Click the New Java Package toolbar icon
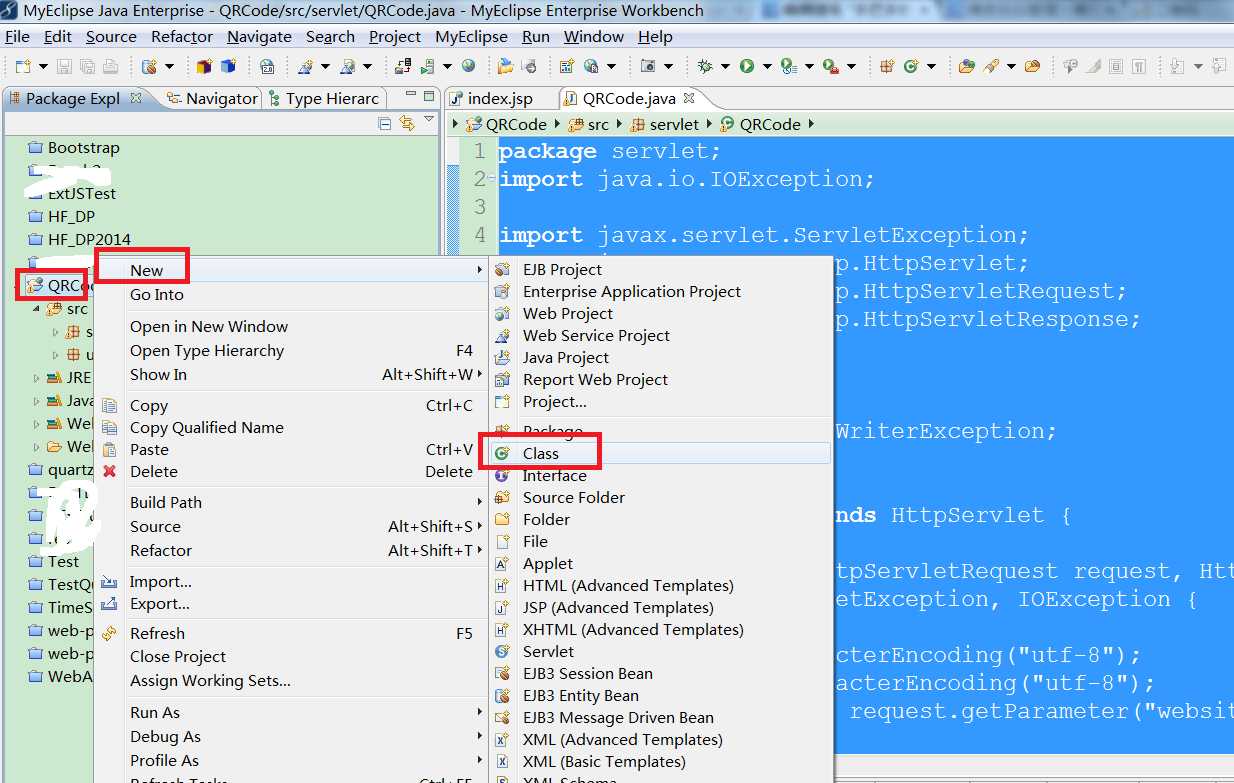 pyautogui.click(x=886, y=67)
